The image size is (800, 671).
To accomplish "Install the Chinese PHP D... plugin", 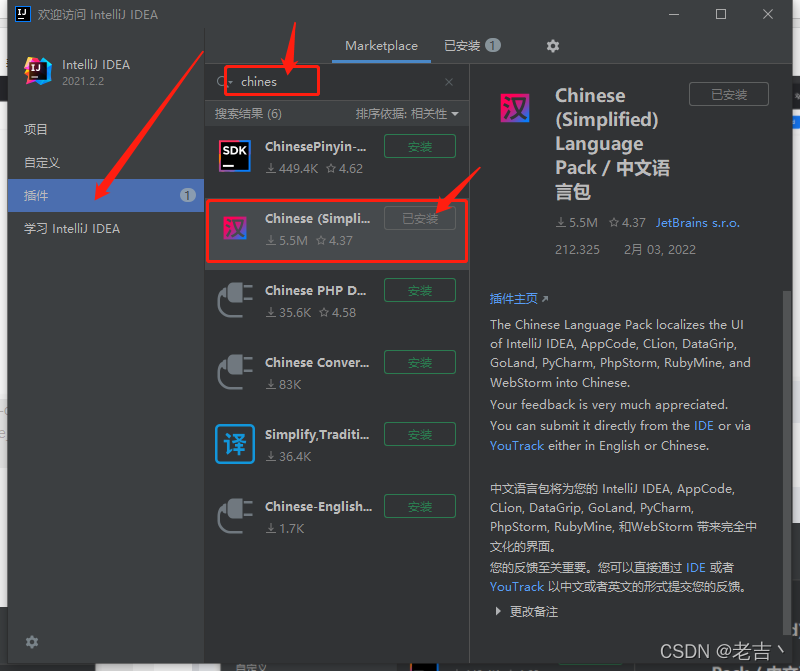I will (419, 290).
